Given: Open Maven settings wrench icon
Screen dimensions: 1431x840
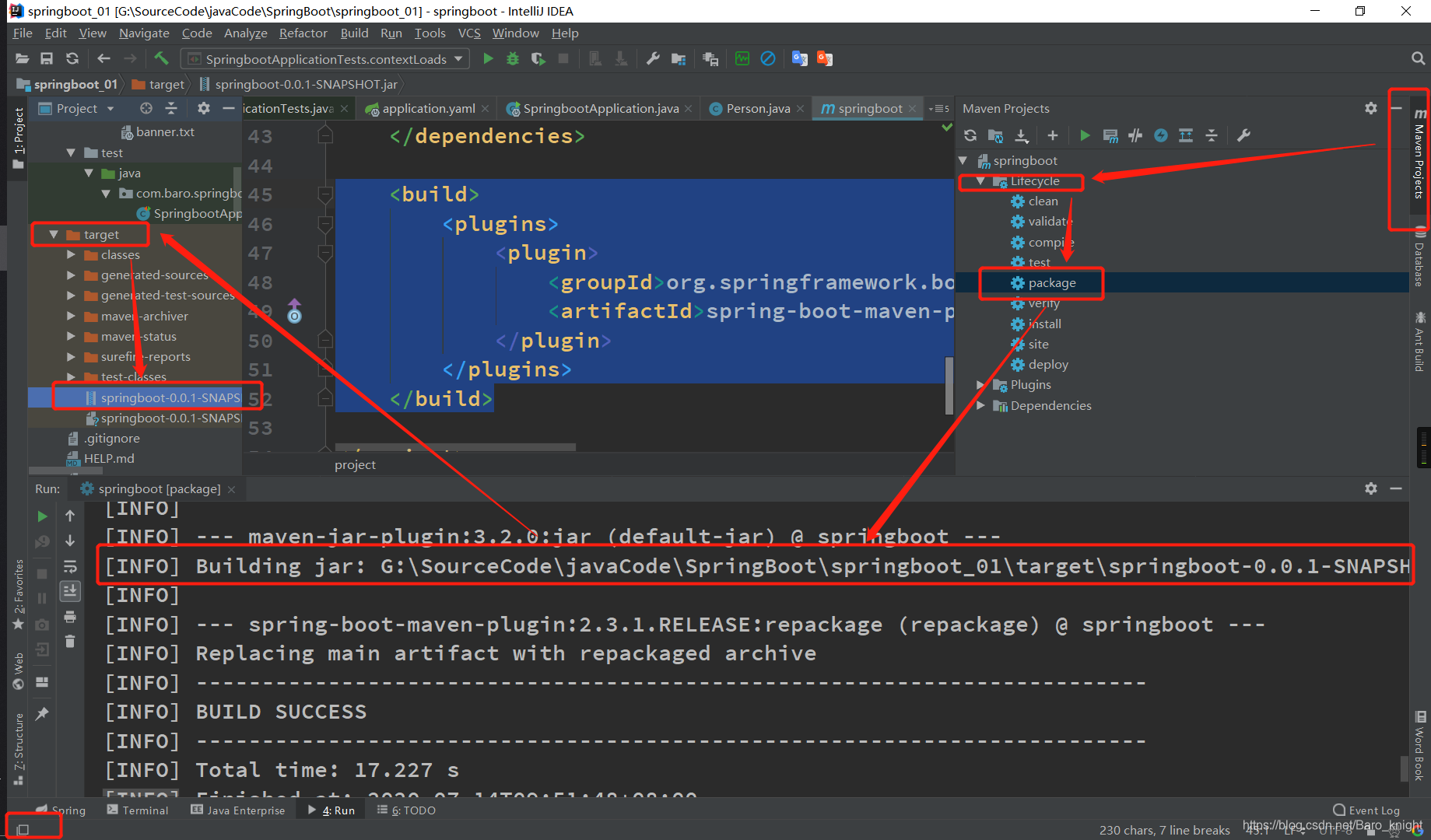Looking at the screenshot, I should click(x=1243, y=135).
